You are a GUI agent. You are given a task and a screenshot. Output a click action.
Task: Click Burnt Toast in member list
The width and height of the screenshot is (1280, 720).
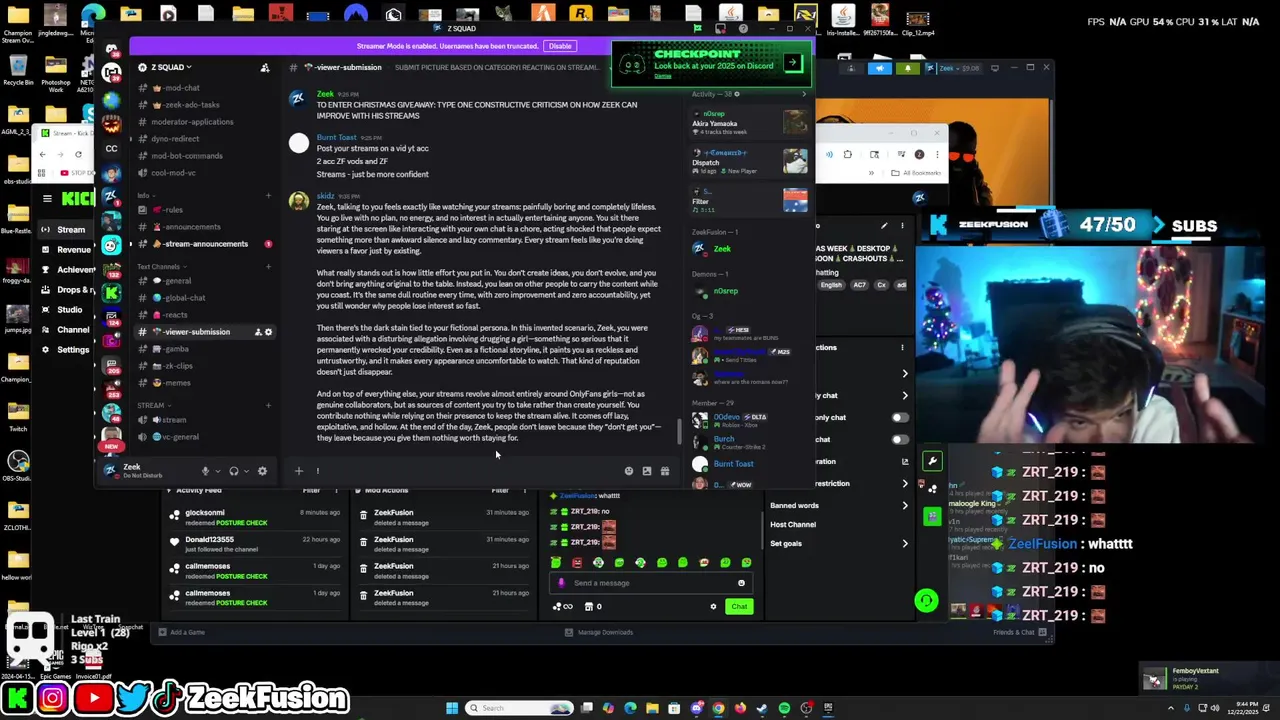(x=733, y=464)
